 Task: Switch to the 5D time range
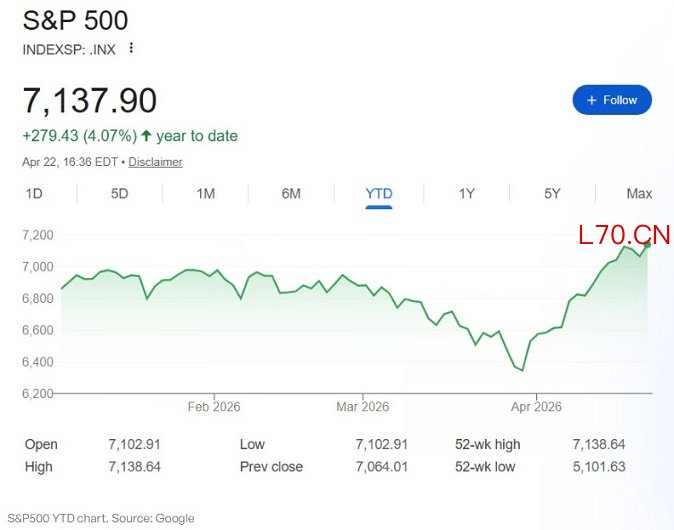[x=120, y=194]
